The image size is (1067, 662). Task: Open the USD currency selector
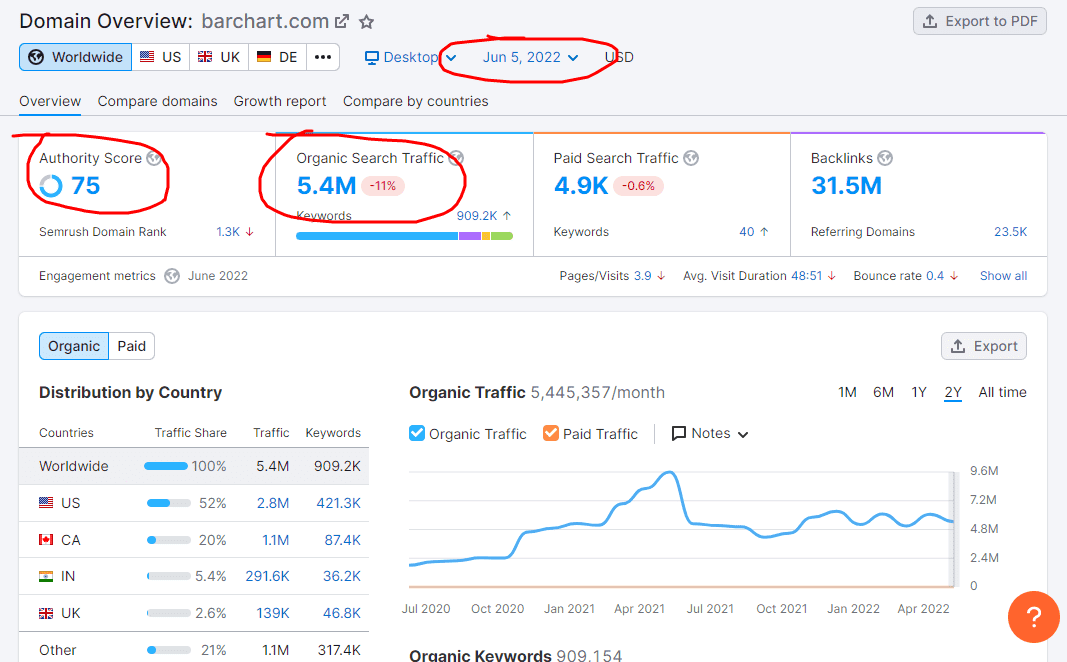point(619,57)
